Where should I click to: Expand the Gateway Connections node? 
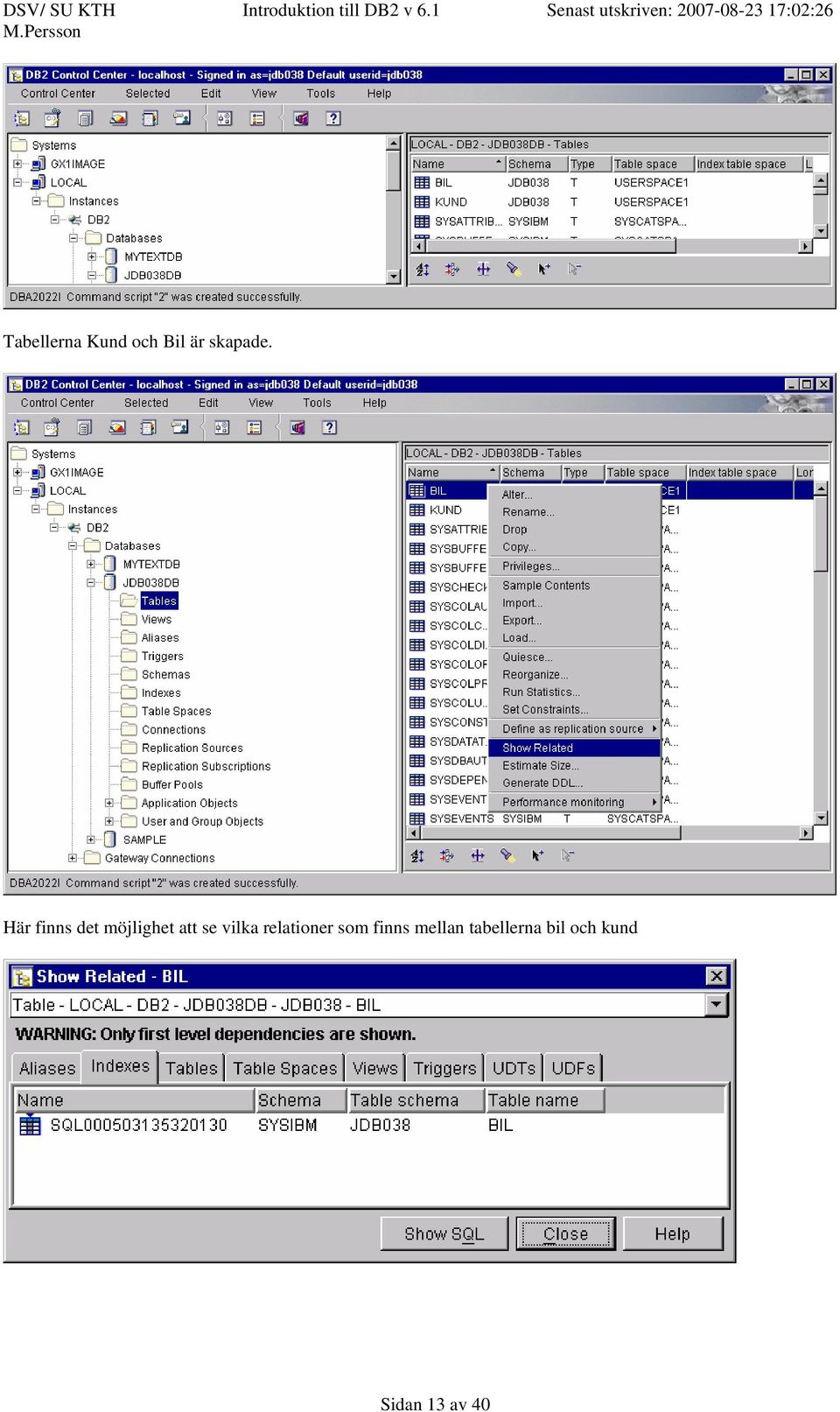coord(73,858)
